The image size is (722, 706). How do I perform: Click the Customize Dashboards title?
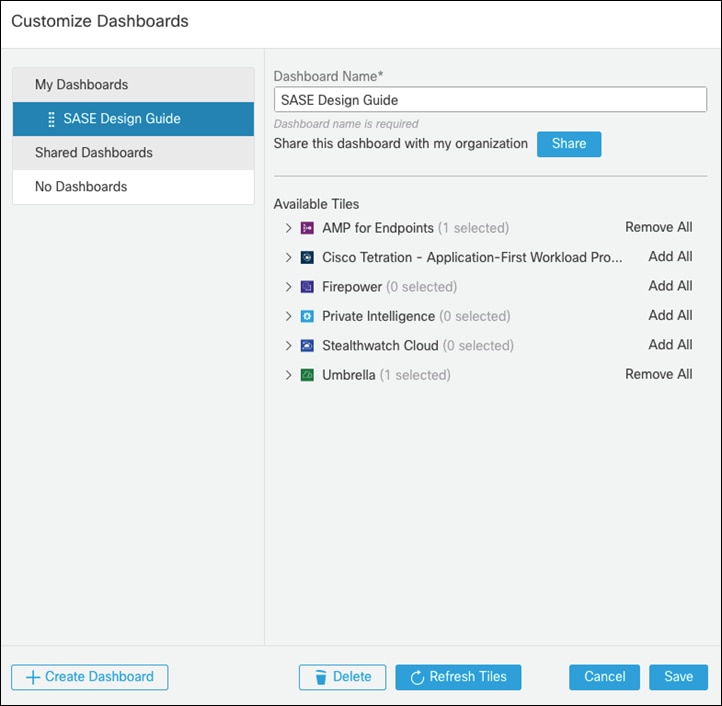tap(100, 21)
